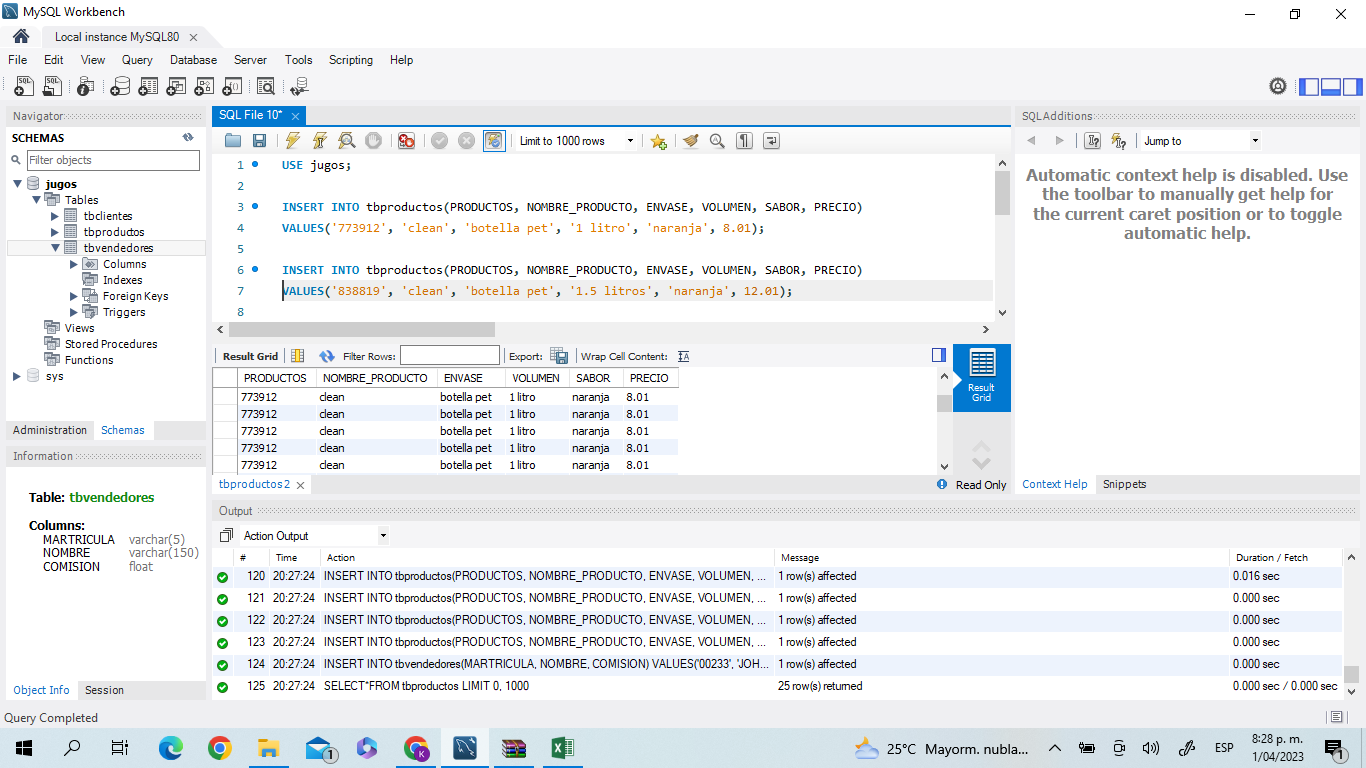Save snippet with star icon
The height and width of the screenshot is (768, 1366).
[x=658, y=141]
